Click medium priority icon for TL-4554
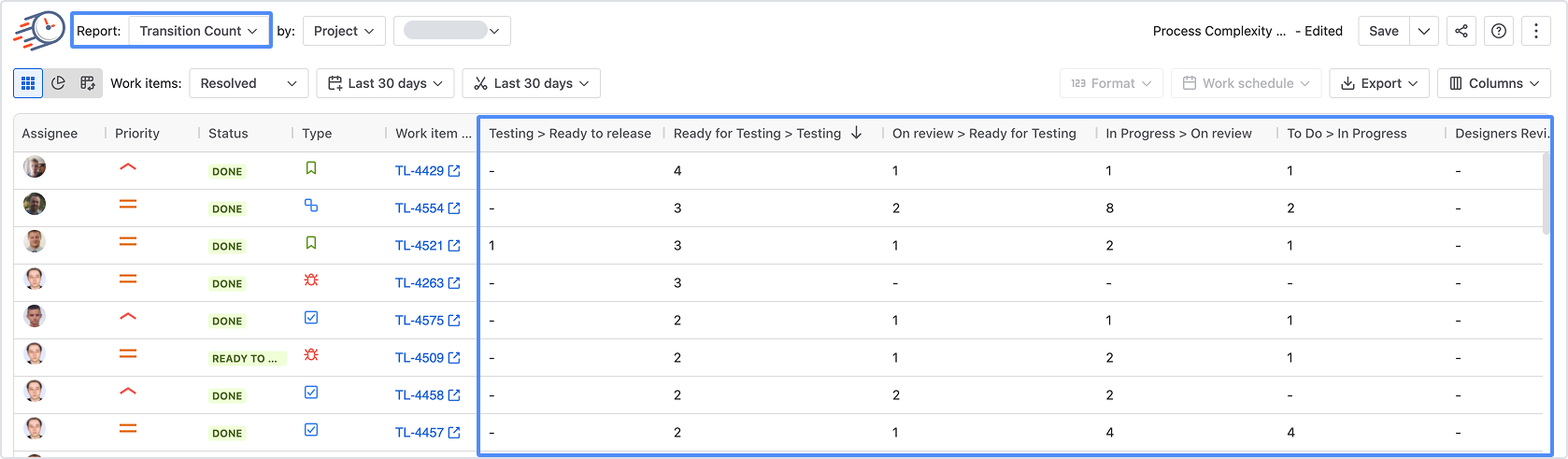The image size is (1568, 459). point(128,204)
